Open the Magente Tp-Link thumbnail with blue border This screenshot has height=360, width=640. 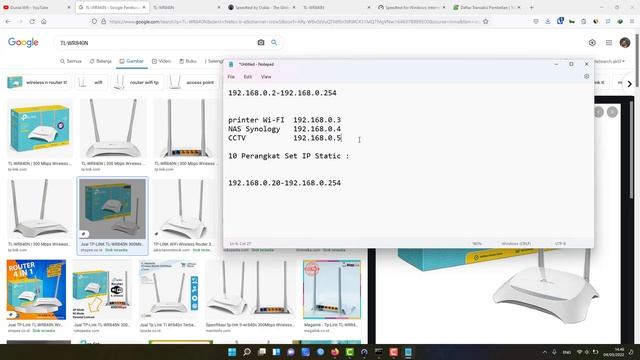pos(332,289)
